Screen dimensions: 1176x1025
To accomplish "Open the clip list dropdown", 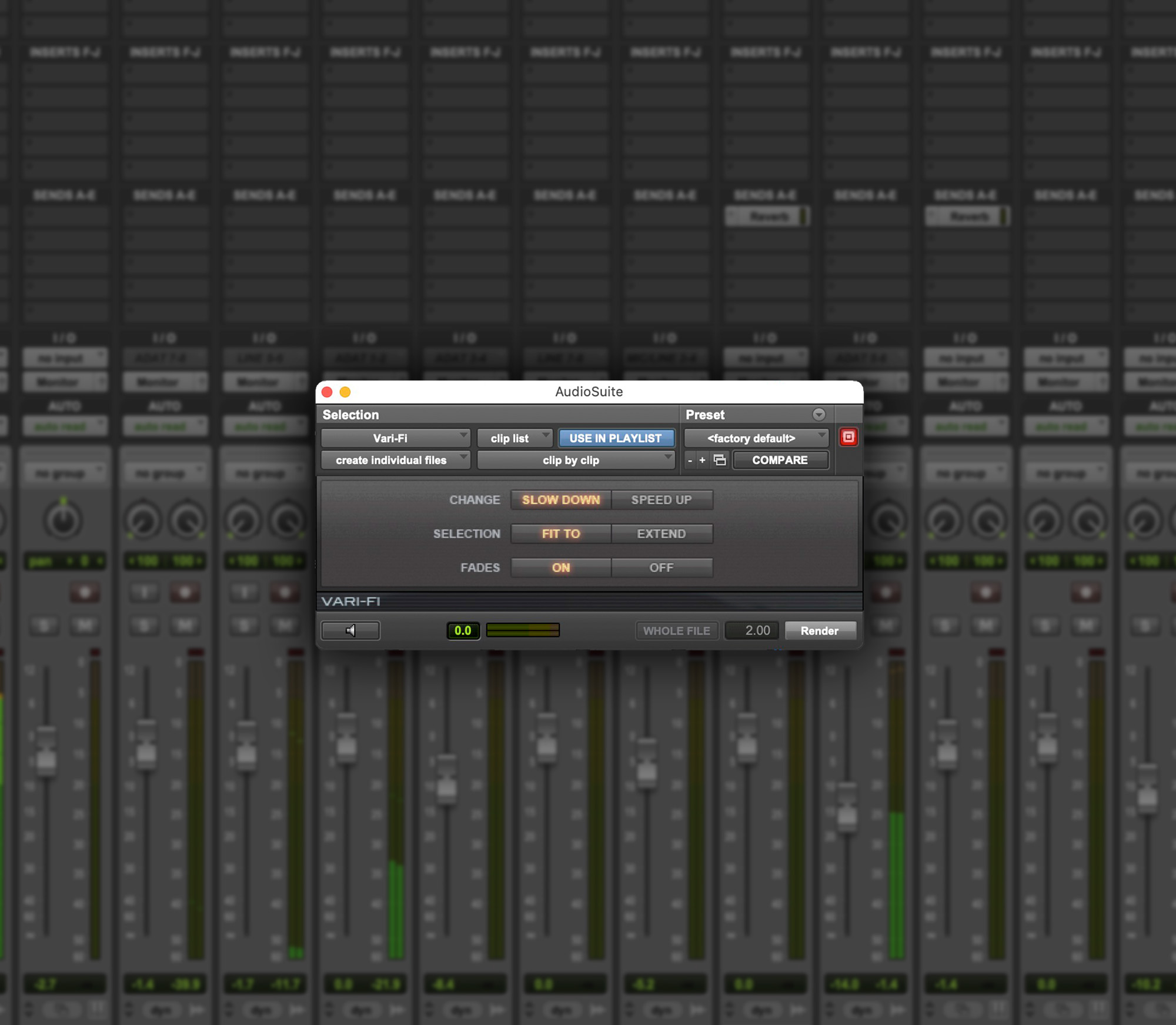I will coord(514,438).
